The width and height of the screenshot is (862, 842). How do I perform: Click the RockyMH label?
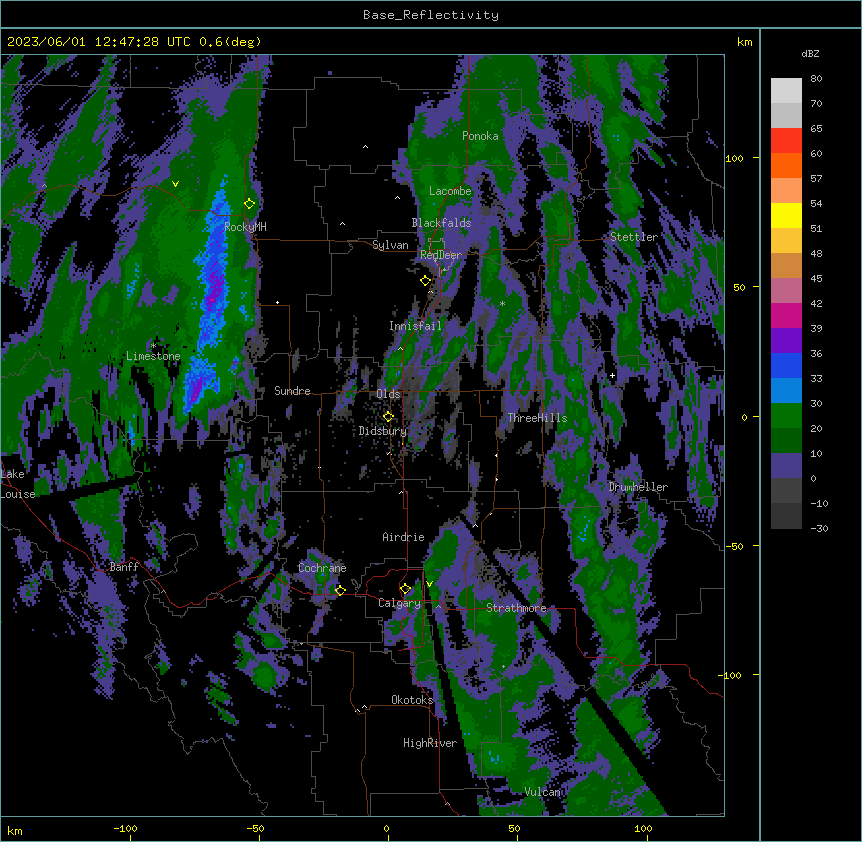(245, 227)
